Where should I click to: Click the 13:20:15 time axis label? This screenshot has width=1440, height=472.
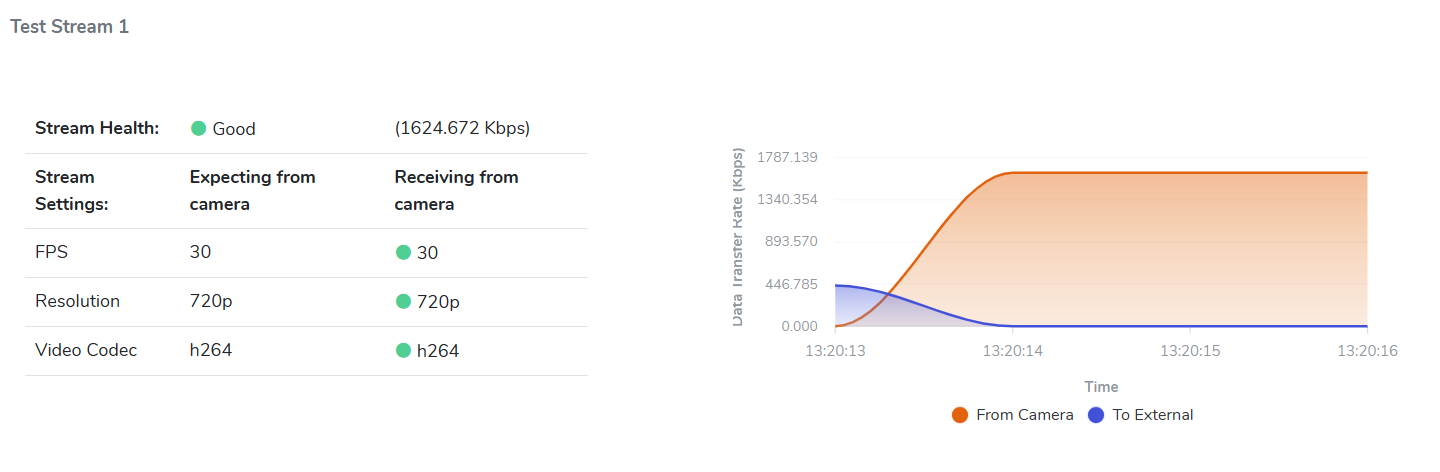tap(1189, 351)
